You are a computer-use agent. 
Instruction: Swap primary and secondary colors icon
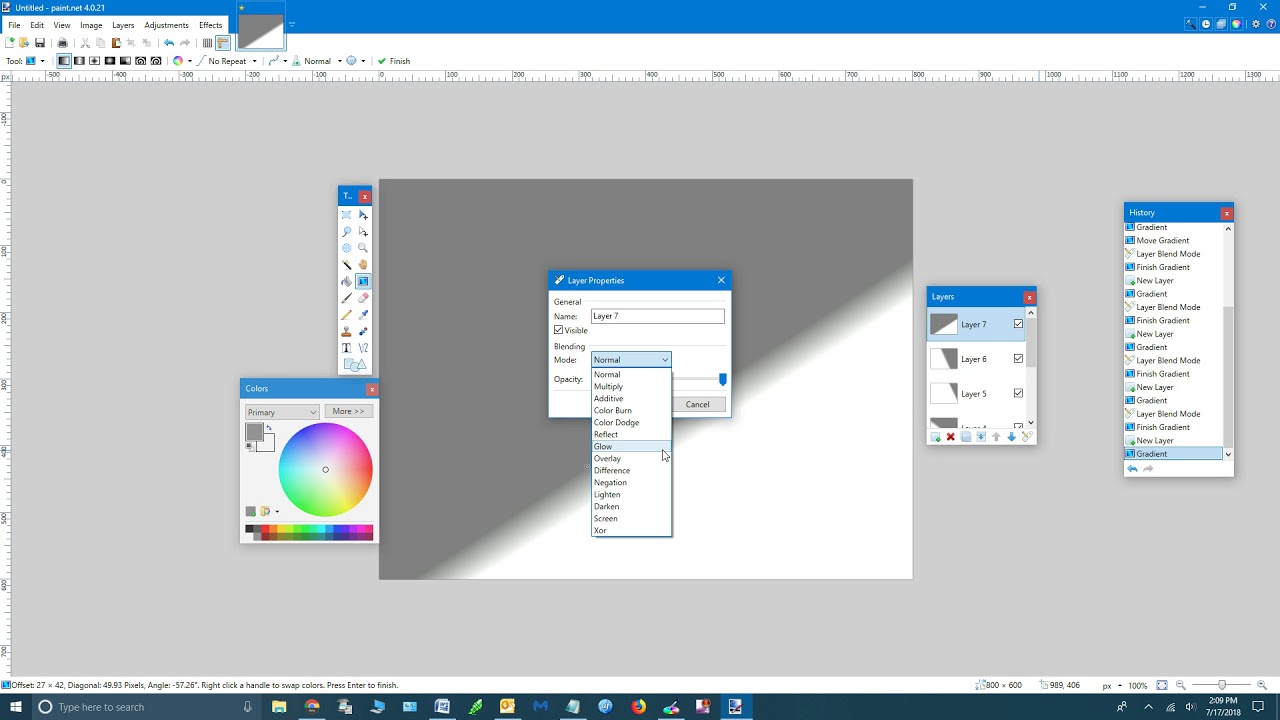click(268, 428)
